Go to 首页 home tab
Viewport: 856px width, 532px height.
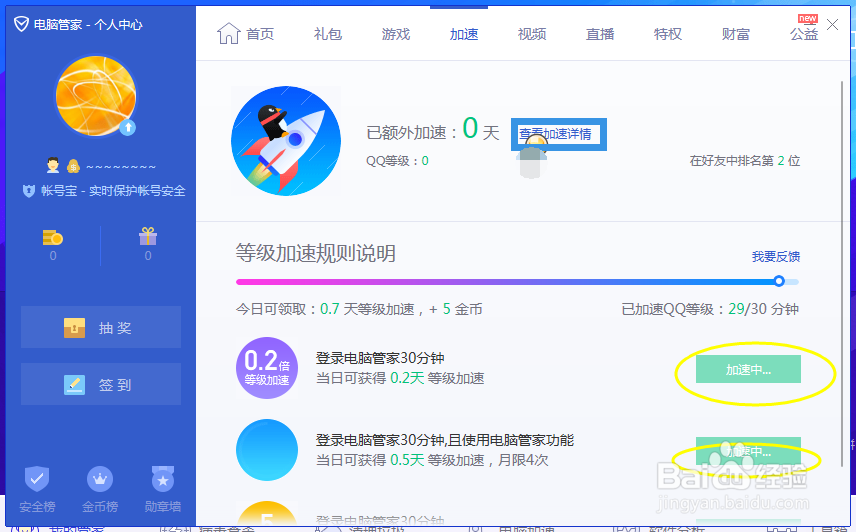(x=246, y=34)
